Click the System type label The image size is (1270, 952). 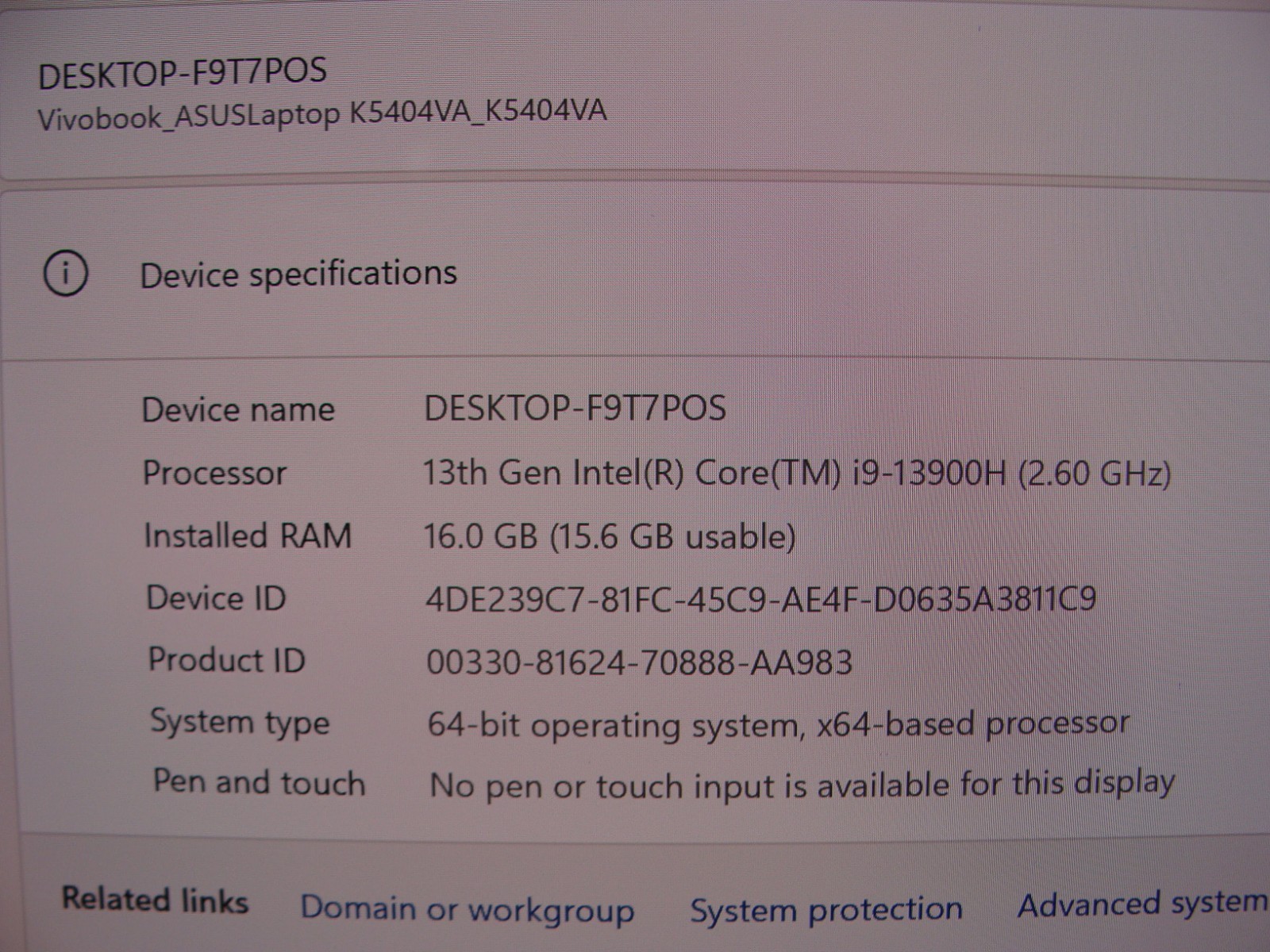pyautogui.click(x=240, y=723)
